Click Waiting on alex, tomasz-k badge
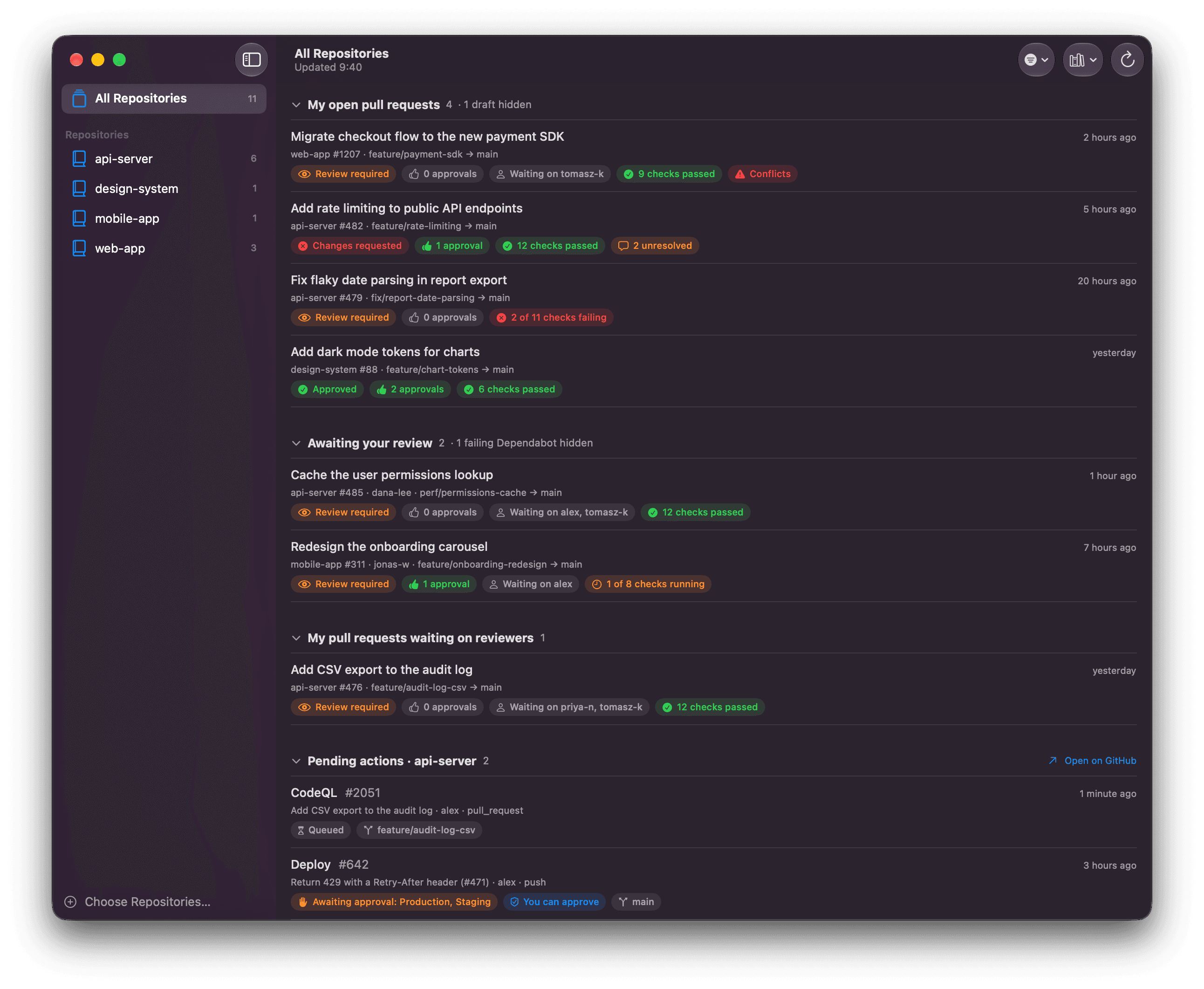Viewport: 1204px width, 989px height. click(x=562, y=513)
